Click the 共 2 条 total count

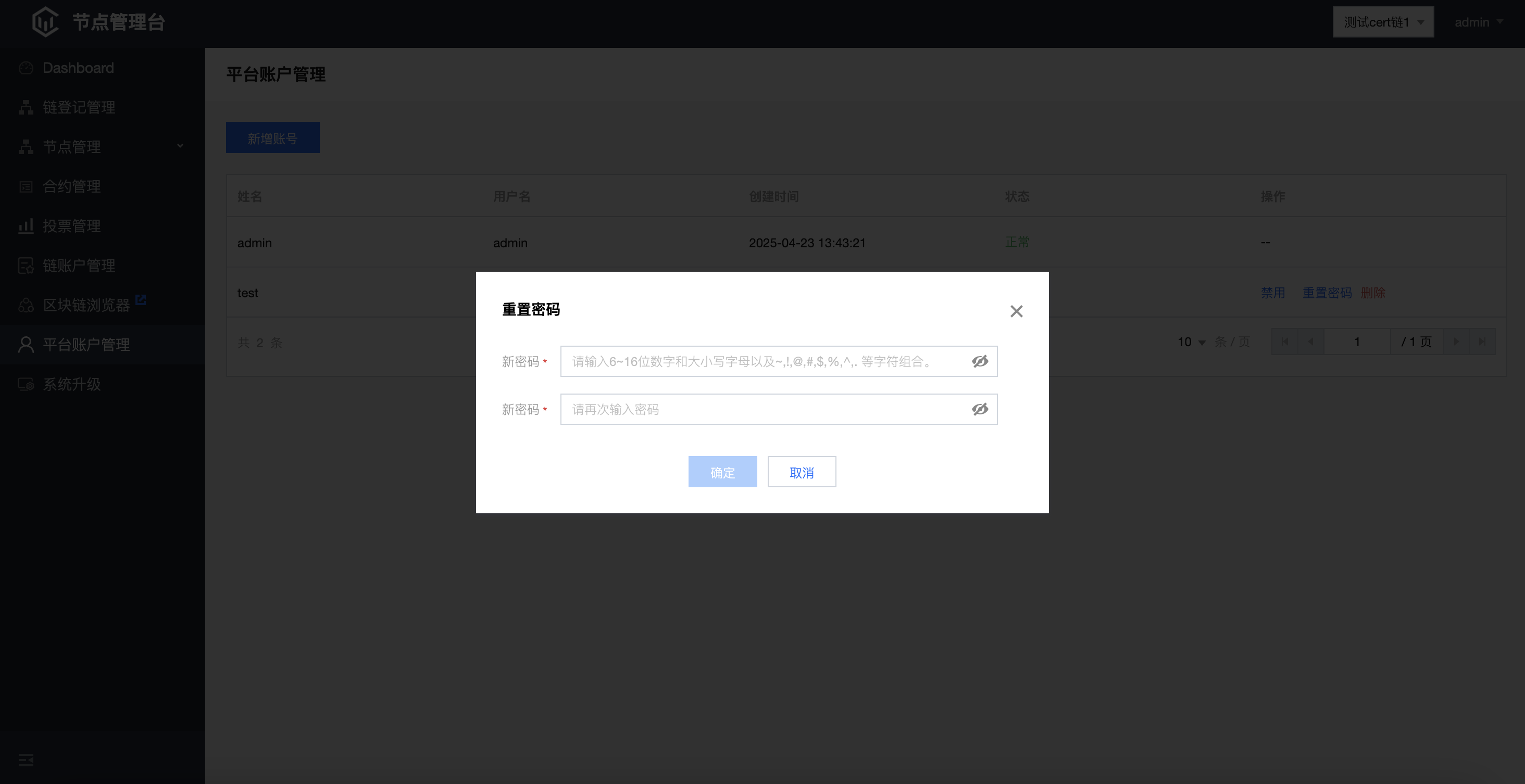[x=260, y=343]
